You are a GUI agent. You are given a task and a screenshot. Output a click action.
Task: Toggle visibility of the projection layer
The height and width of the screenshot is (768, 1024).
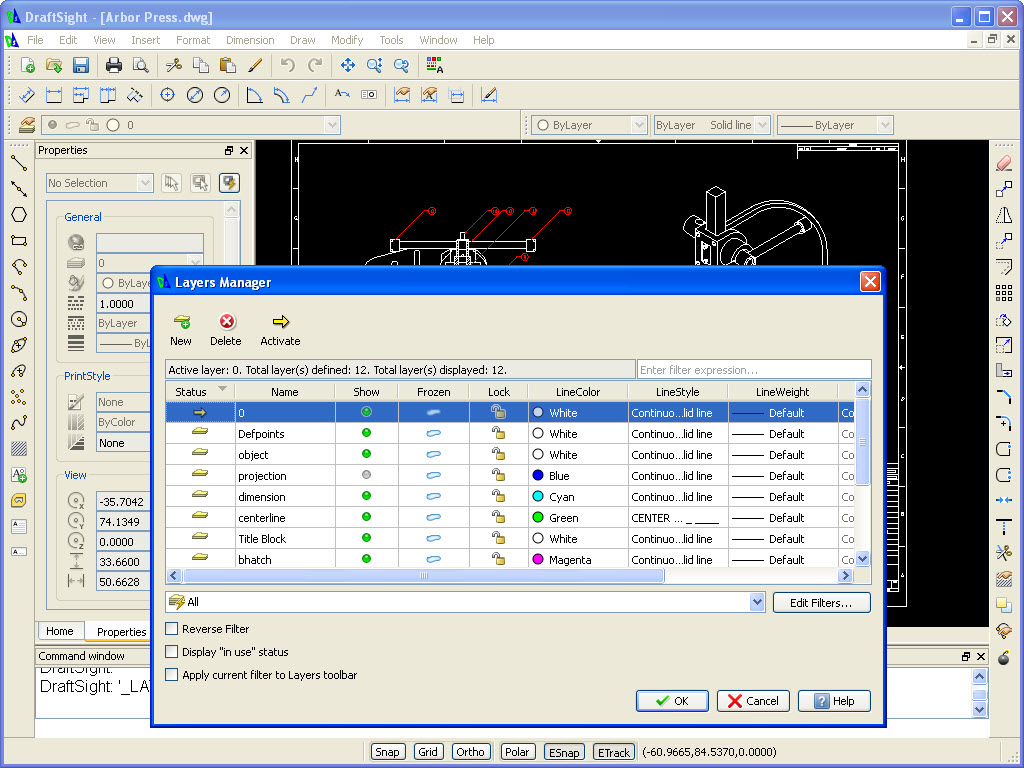[366, 476]
